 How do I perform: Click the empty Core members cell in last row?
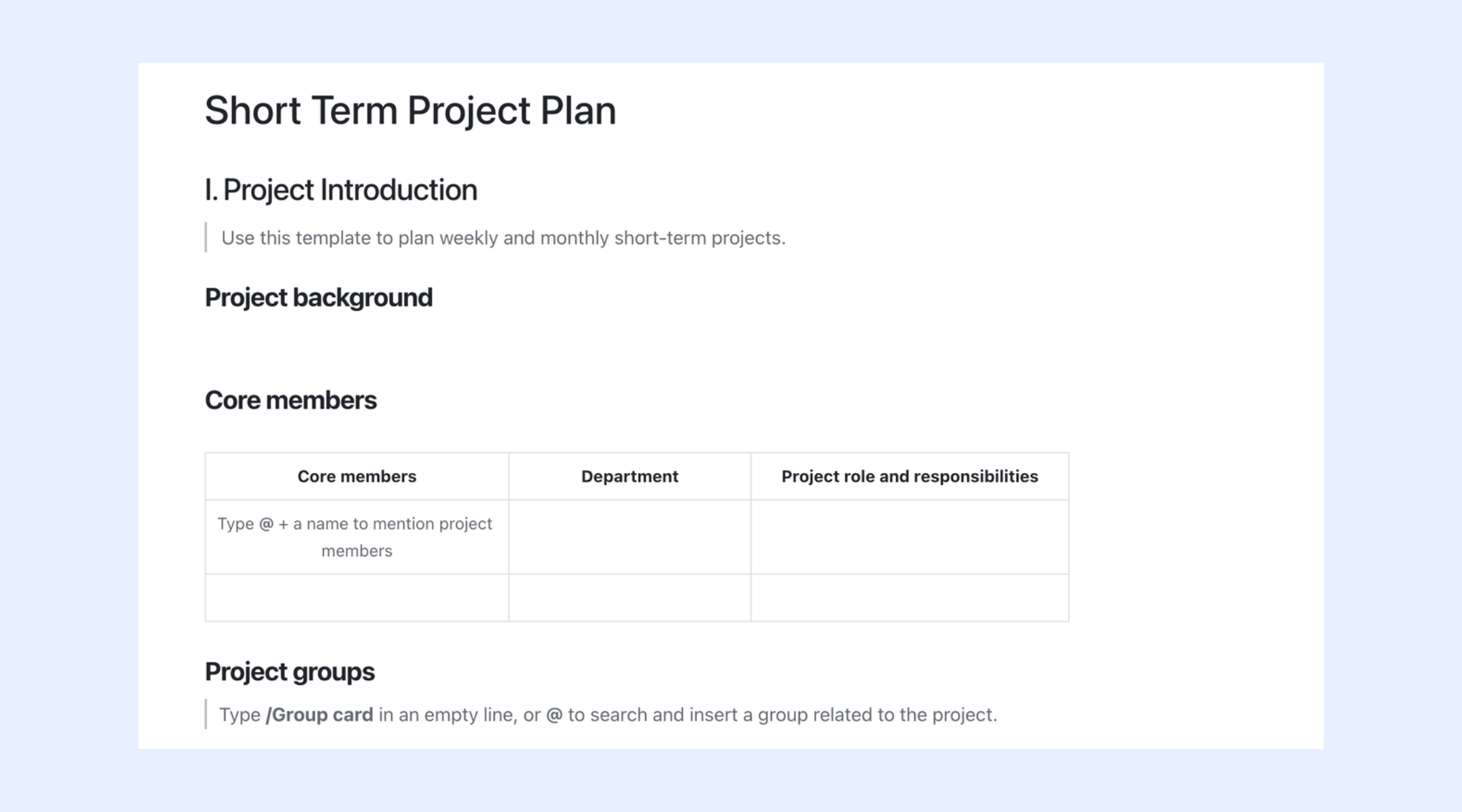357,598
